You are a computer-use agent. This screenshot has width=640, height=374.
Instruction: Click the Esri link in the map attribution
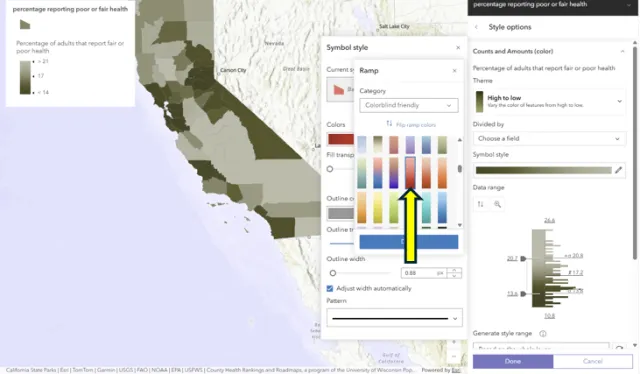coord(456,370)
